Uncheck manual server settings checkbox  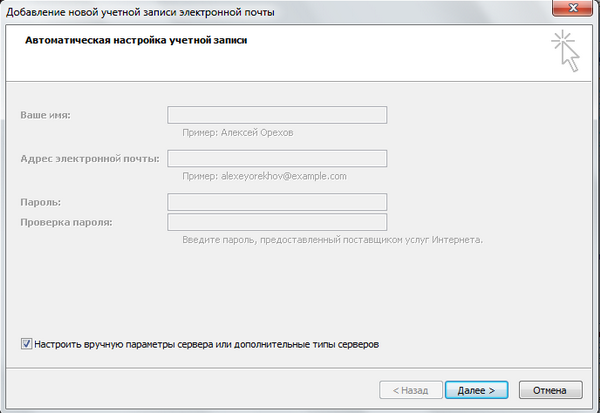[x=26, y=344]
